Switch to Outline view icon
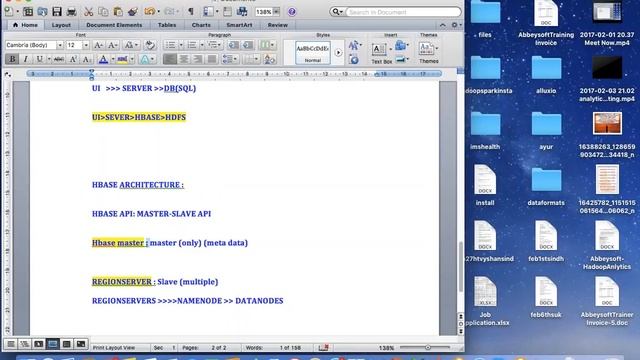The image size is (640, 360). point(24,344)
